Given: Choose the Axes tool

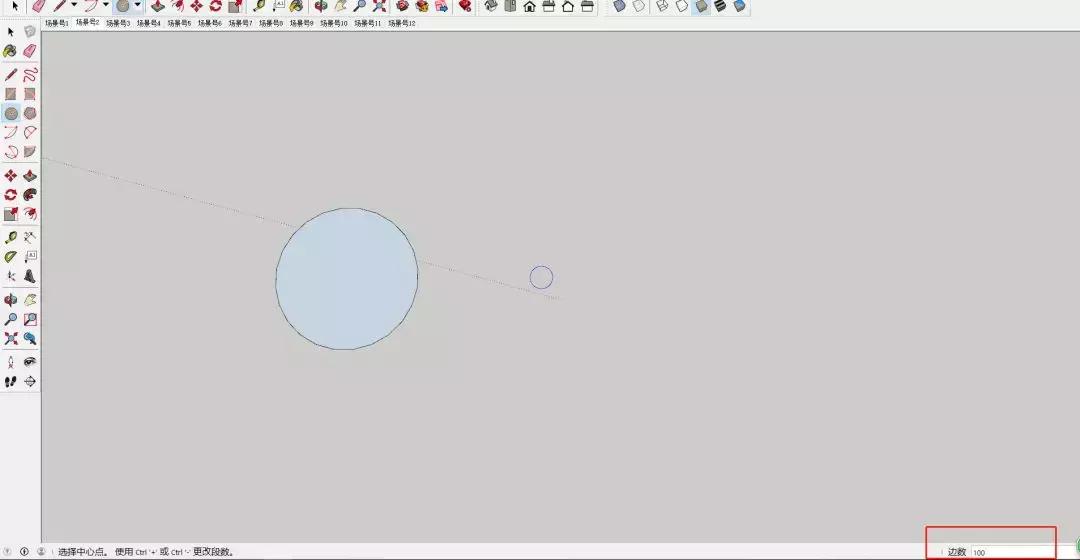Looking at the screenshot, I should click(10, 276).
